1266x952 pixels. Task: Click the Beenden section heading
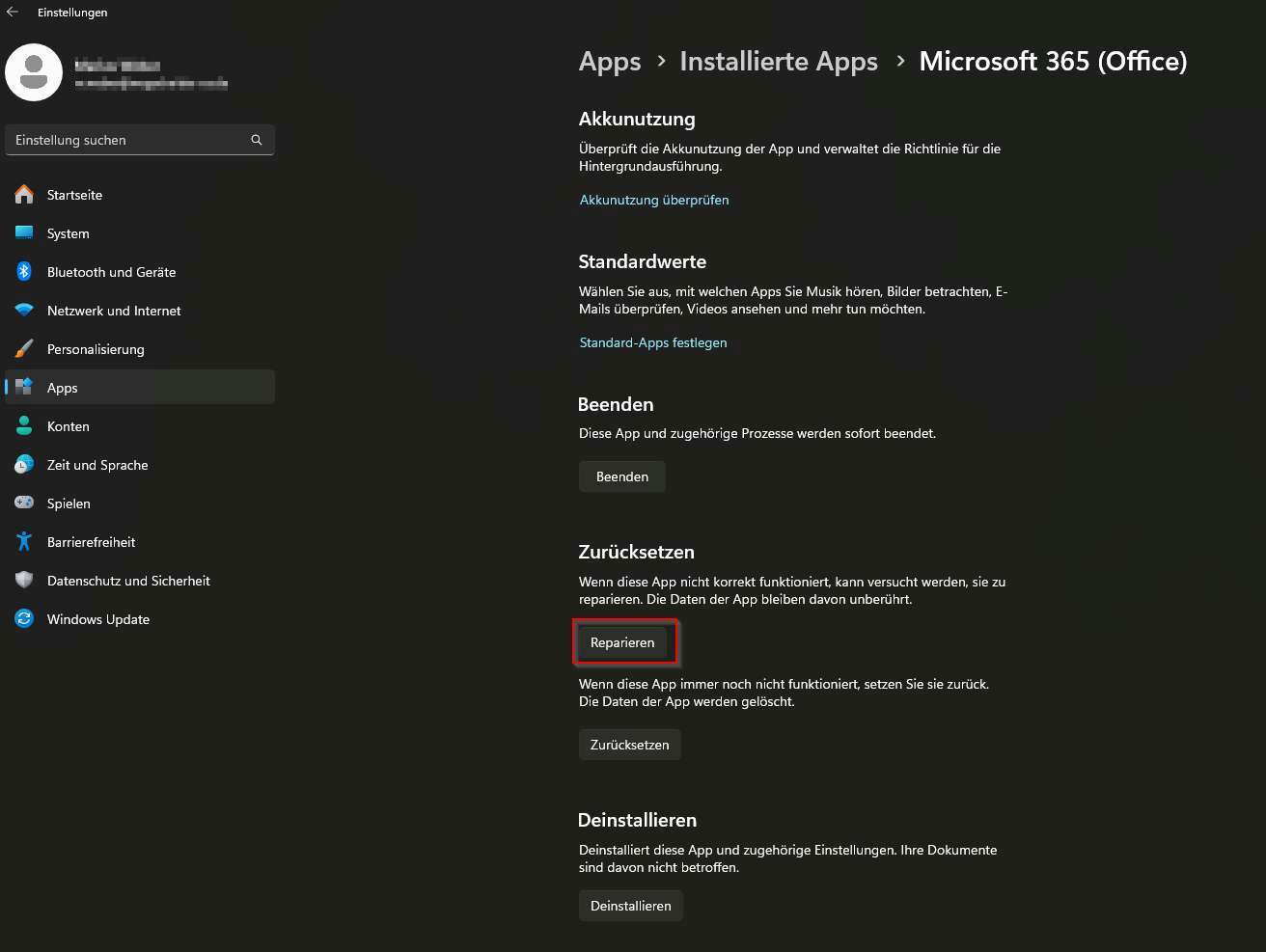coord(616,404)
